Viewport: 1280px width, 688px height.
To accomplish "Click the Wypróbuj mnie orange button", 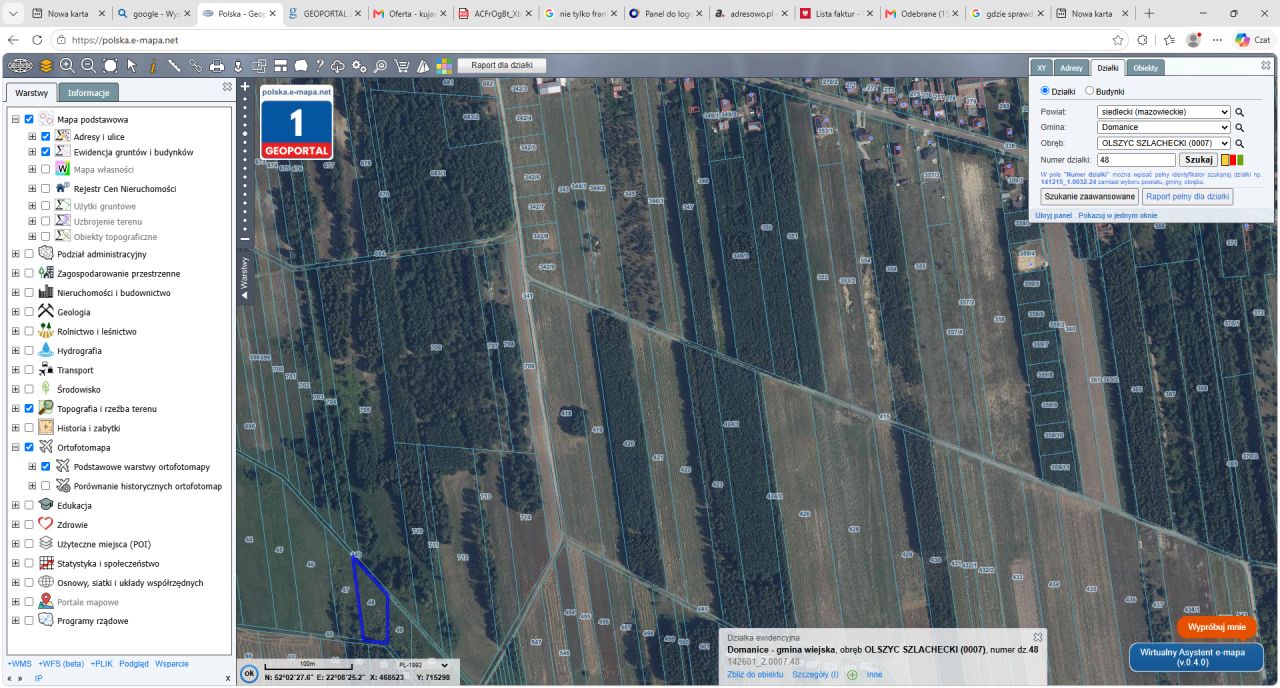I will point(1217,627).
